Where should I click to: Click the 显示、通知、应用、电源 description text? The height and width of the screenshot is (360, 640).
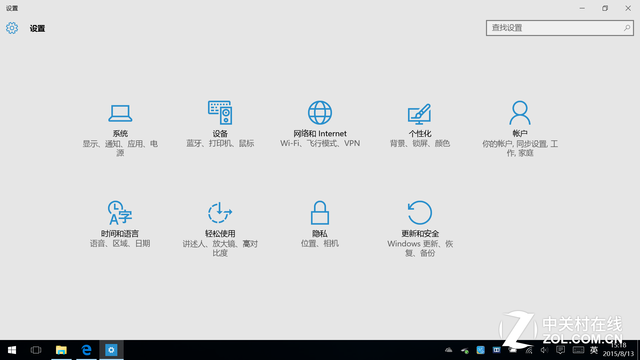(120, 148)
